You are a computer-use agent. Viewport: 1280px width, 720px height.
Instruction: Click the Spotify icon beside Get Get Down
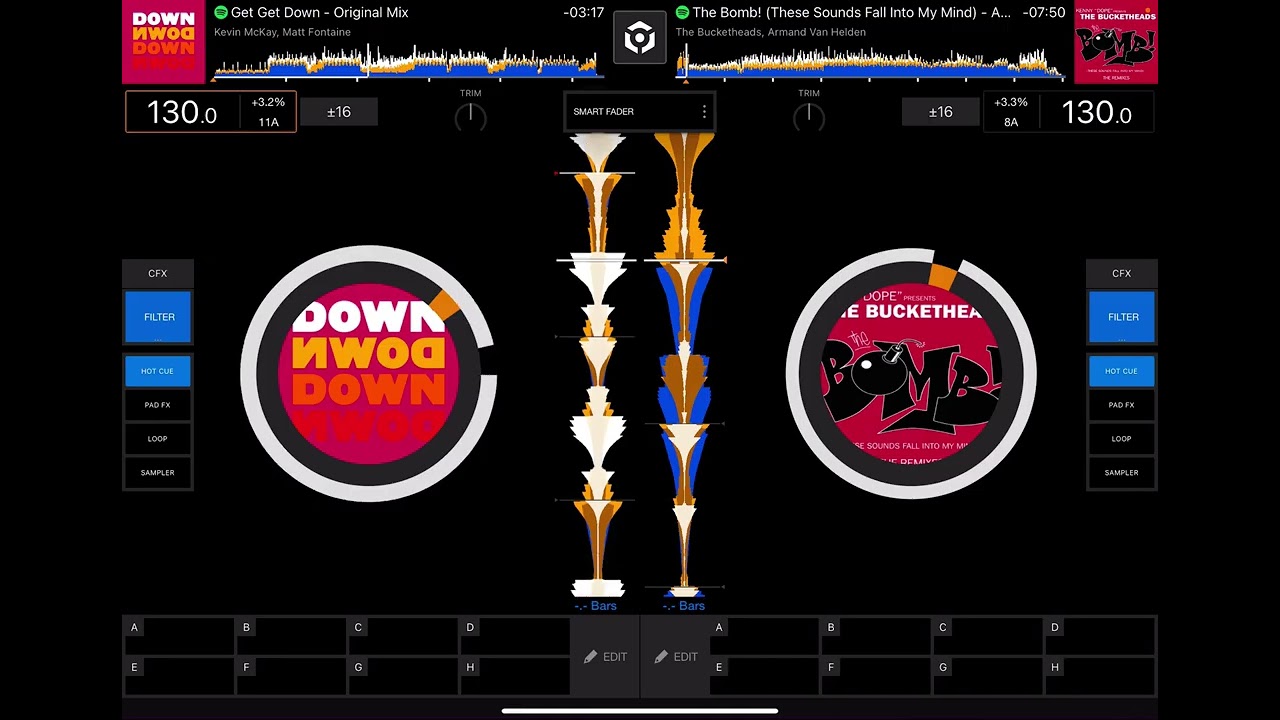221,12
